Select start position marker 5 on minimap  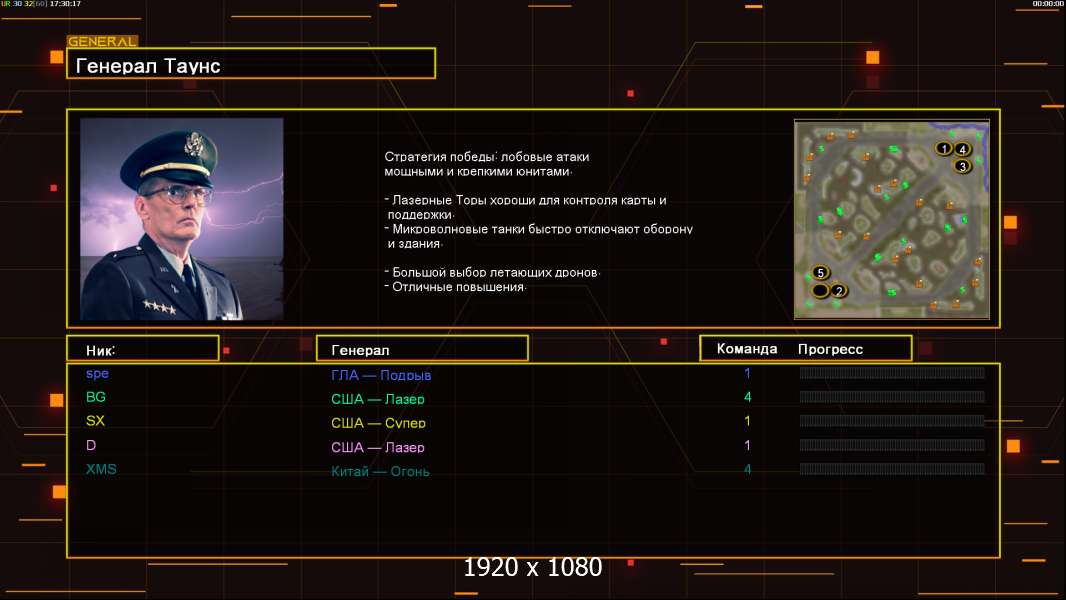821,272
